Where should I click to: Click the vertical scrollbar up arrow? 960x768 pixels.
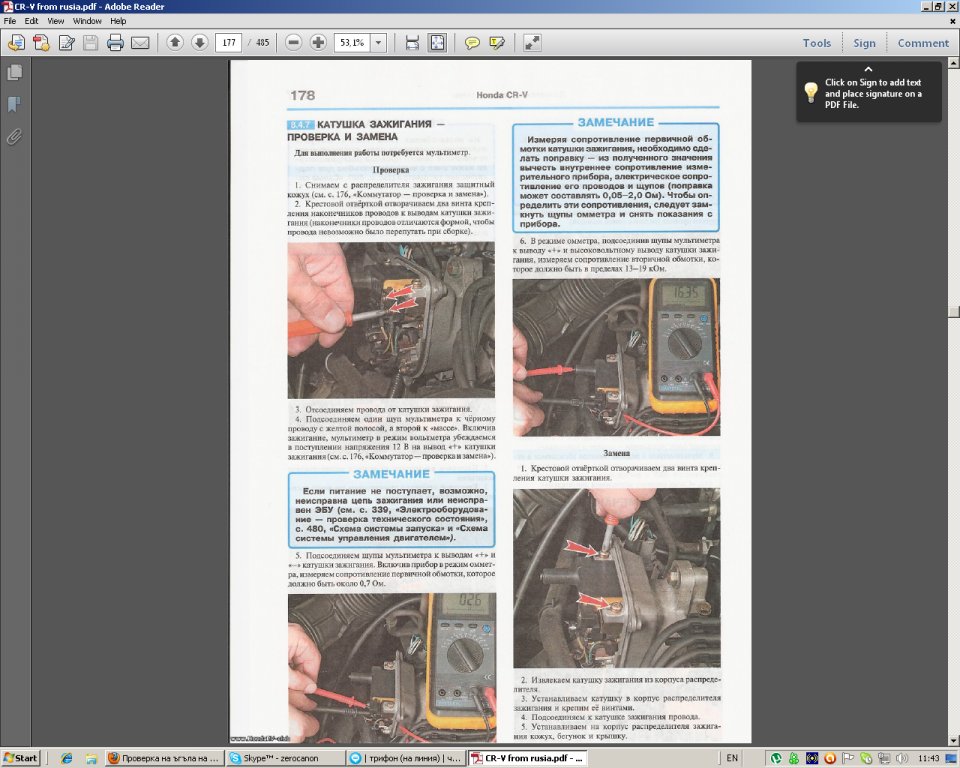pos(953,63)
